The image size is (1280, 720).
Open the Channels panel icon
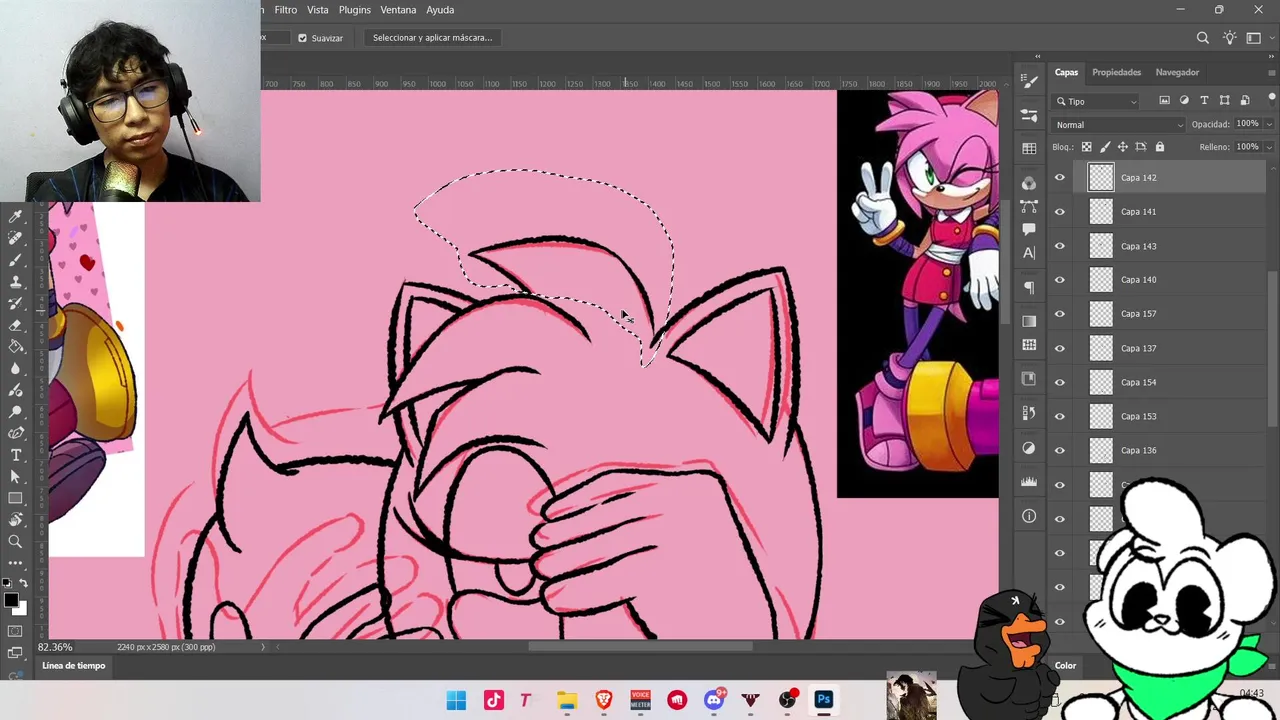tap(1029, 184)
